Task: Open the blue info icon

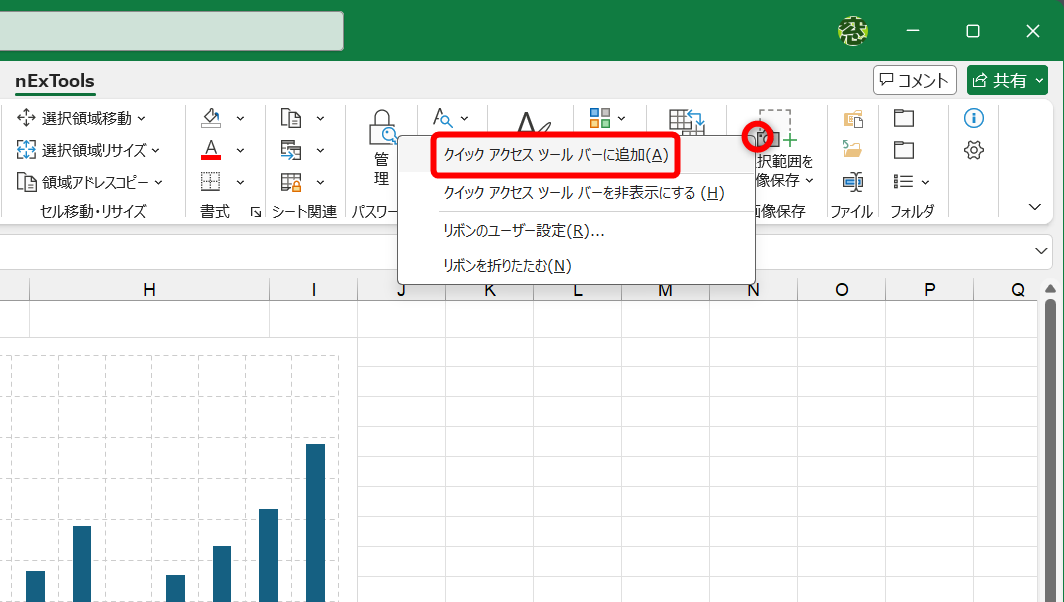Action: click(x=974, y=118)
